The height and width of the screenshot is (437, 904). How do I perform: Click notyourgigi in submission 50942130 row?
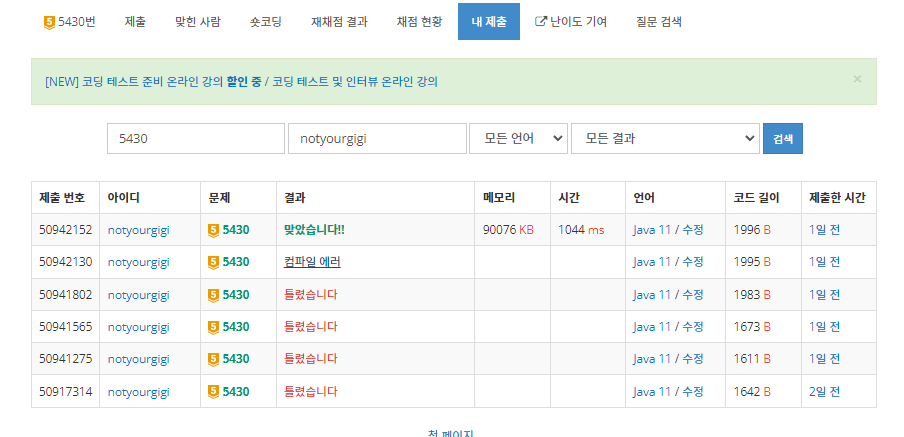pyautogui.click(x=138, y=262)
